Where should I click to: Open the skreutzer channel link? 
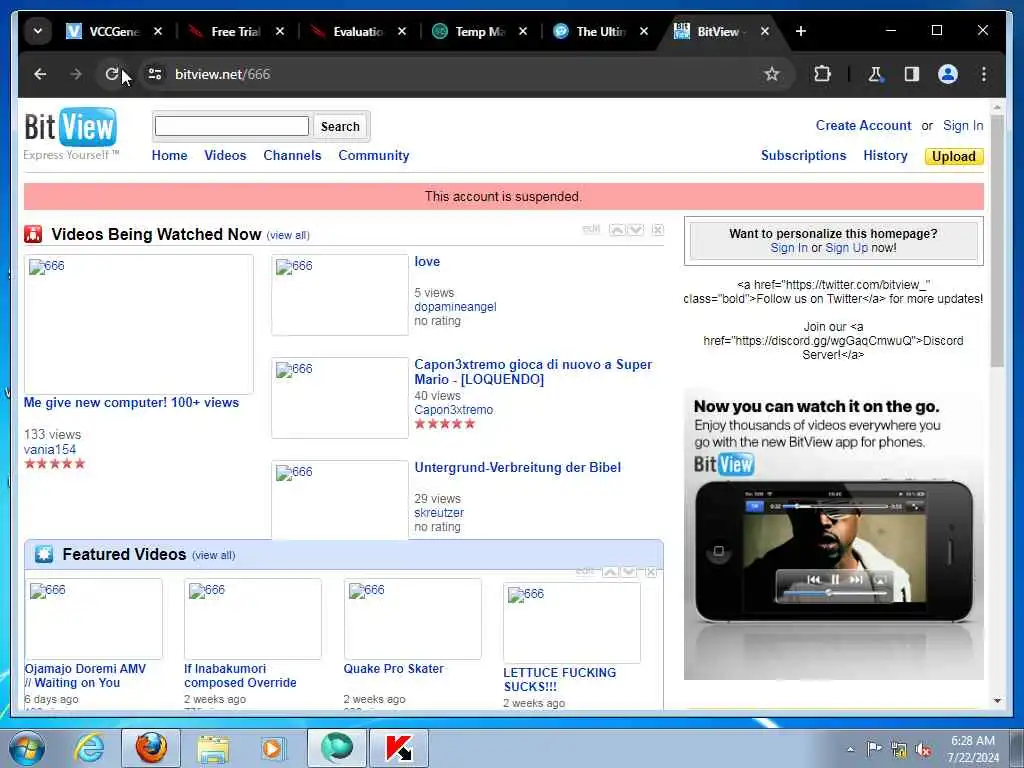tap(439, 513)
